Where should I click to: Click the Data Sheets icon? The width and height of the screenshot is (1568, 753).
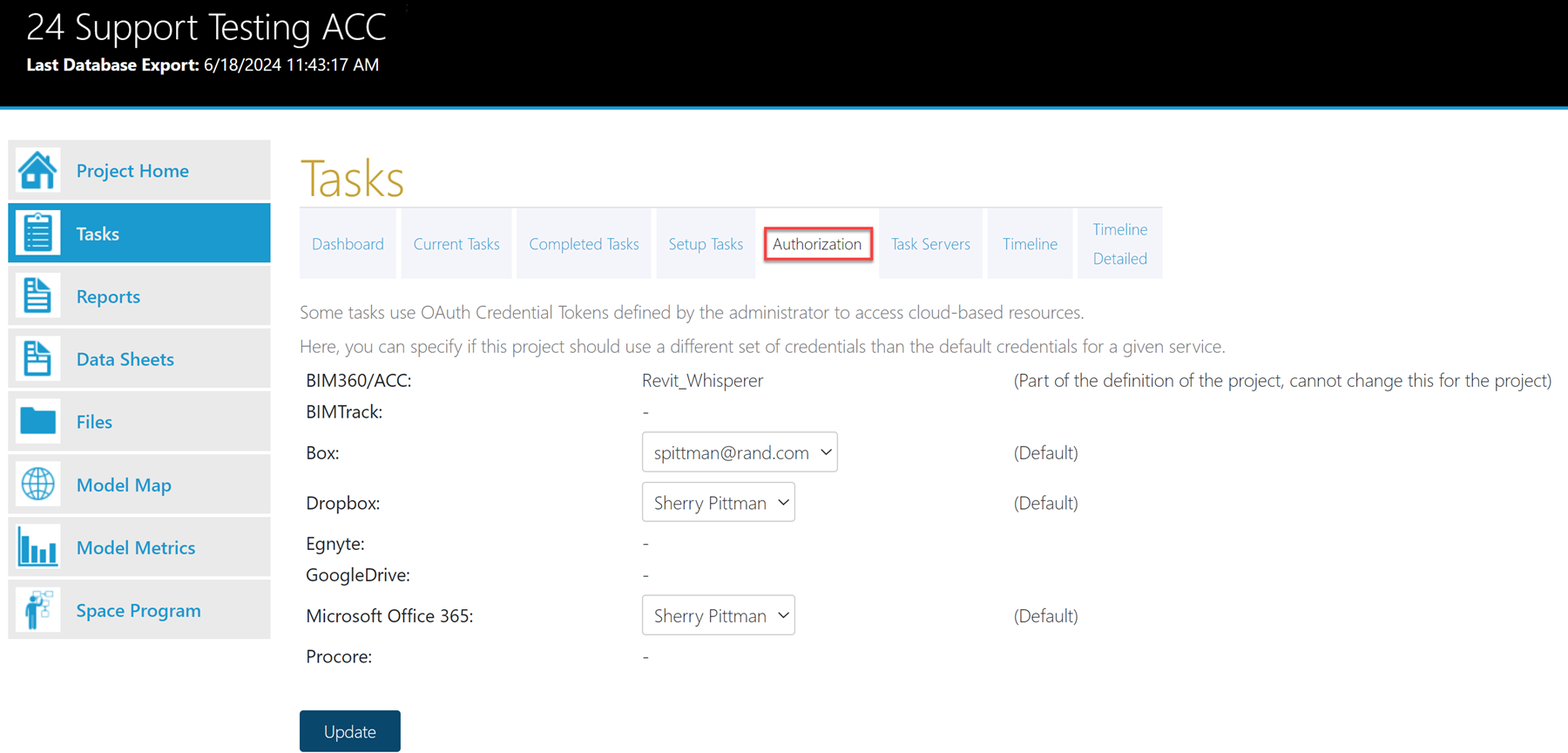[37, 359]
